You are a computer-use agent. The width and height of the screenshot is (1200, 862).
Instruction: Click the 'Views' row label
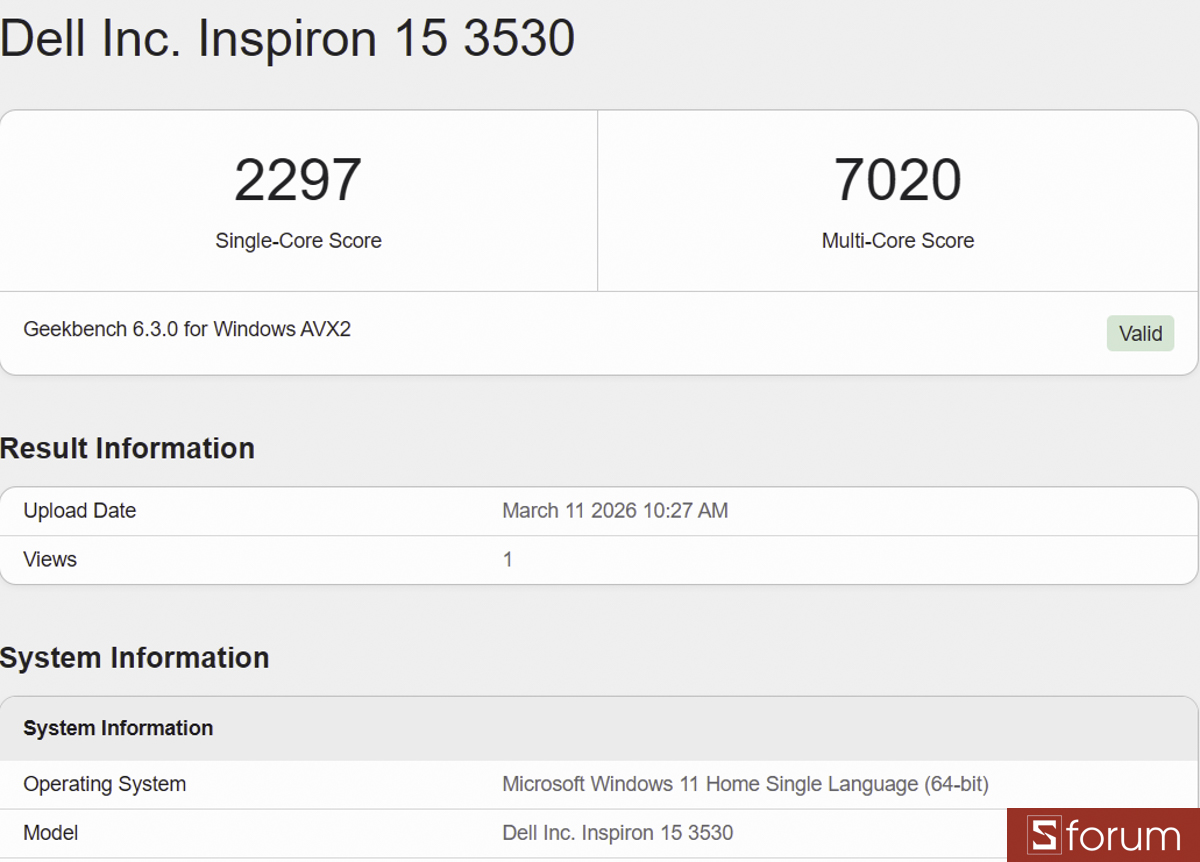[x=49, y=559]
